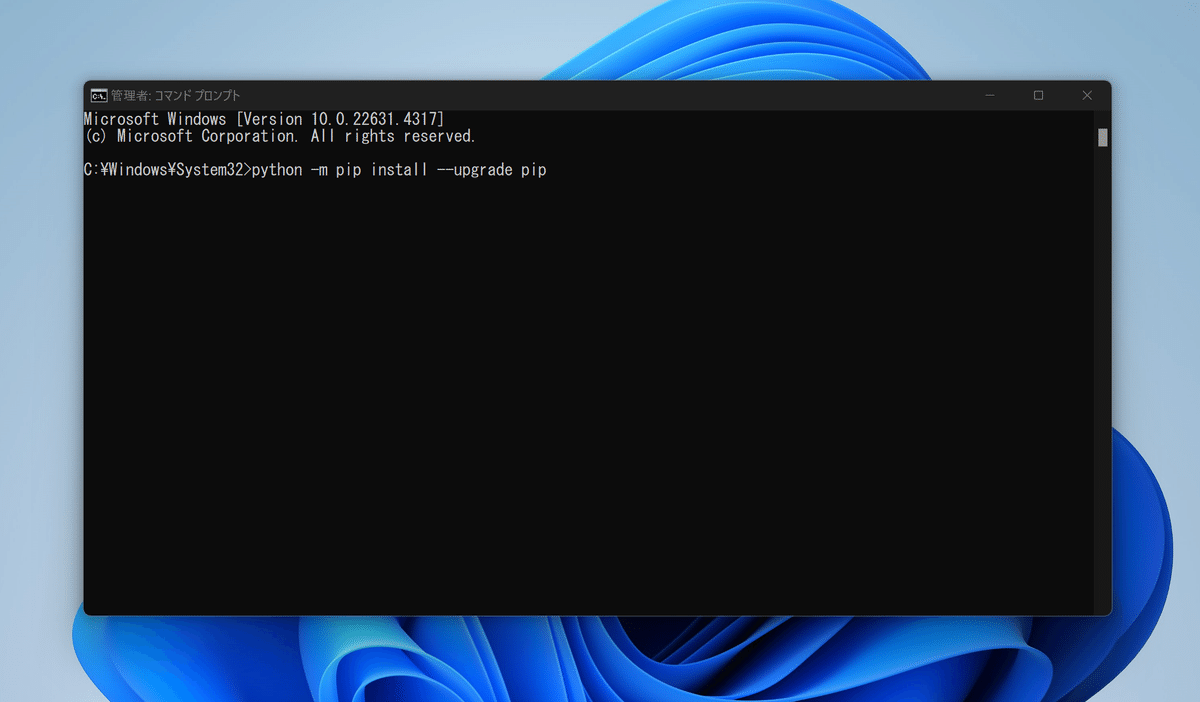Click the Command Prompt icon in title bar
This screenshot has height=702, width=1200.
point(99,95)
